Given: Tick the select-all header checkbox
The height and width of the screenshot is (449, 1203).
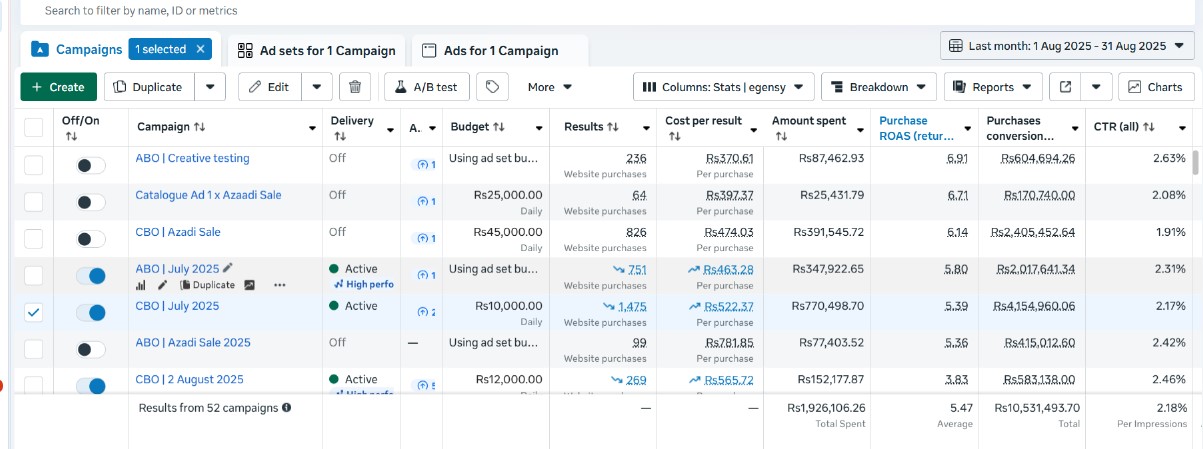Looking at the screenshot, I should pos(34,127).
